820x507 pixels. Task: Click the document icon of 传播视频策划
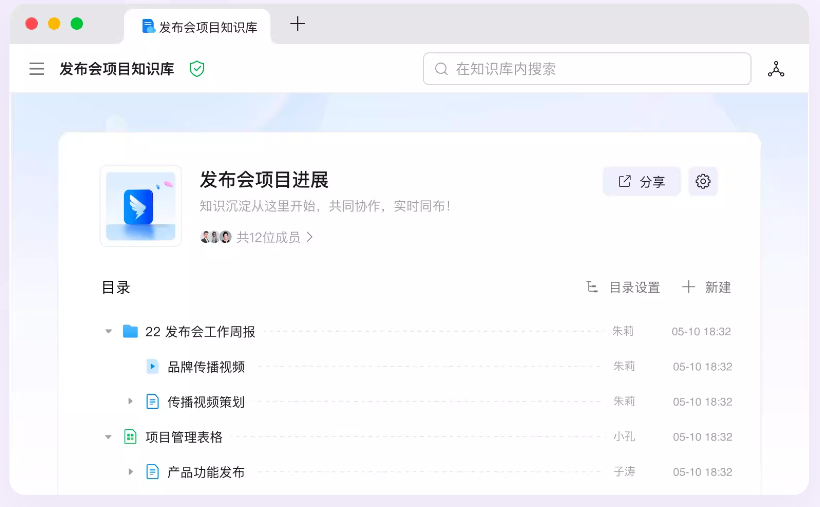coord(152,401)
